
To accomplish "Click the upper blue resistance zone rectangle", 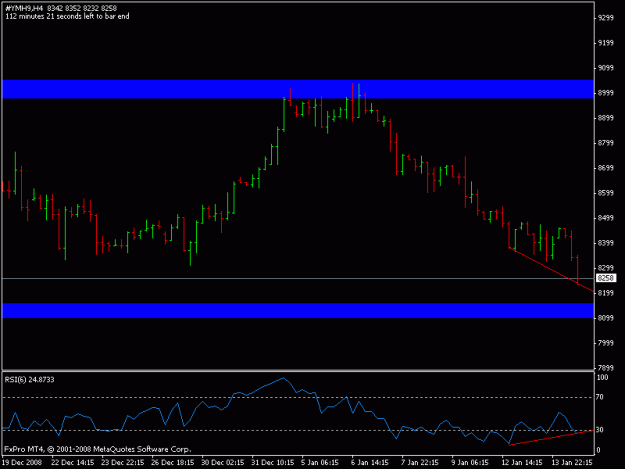I will click(298, 89).
